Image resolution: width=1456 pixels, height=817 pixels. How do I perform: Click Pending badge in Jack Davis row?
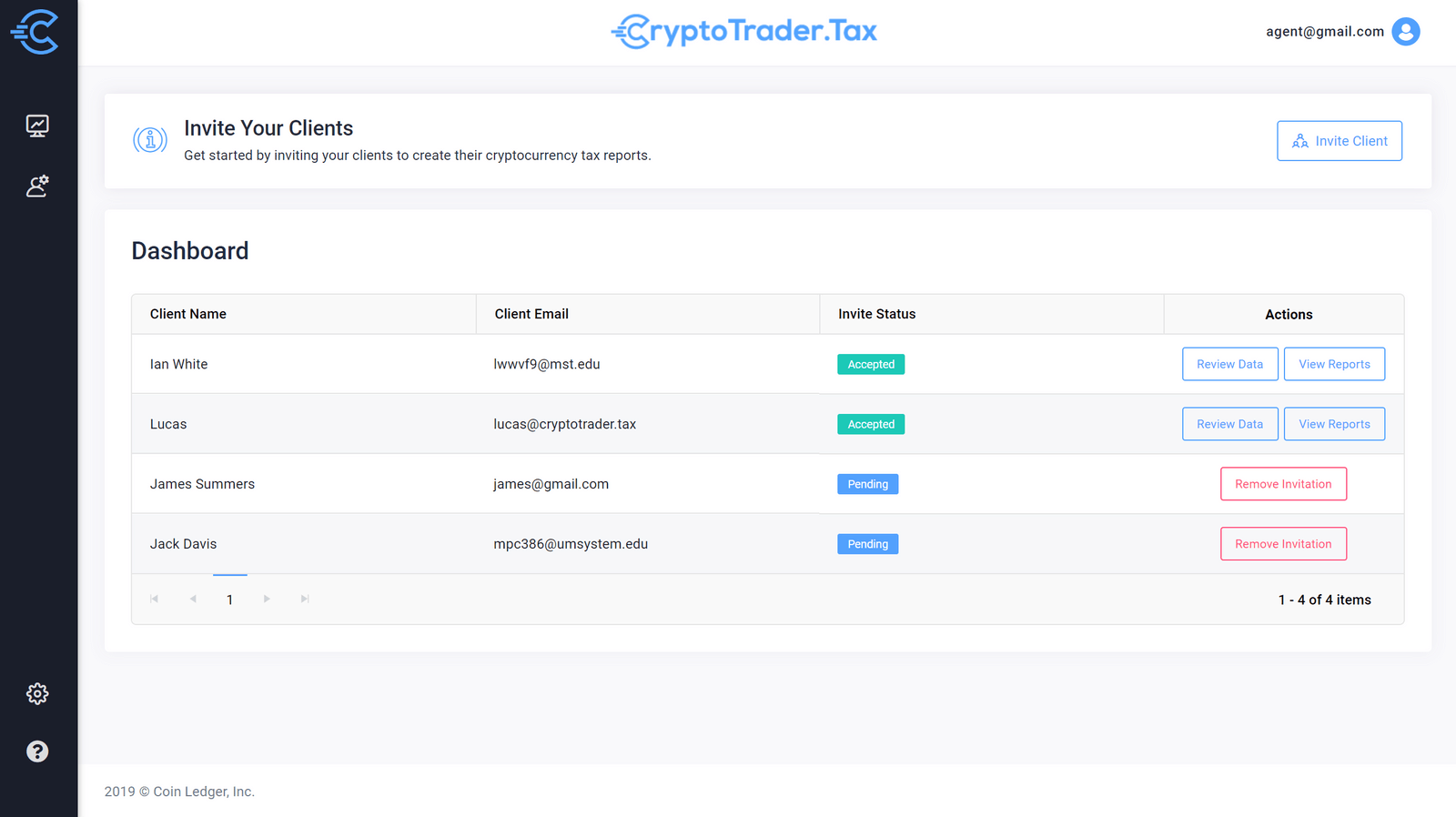point(868,544)
